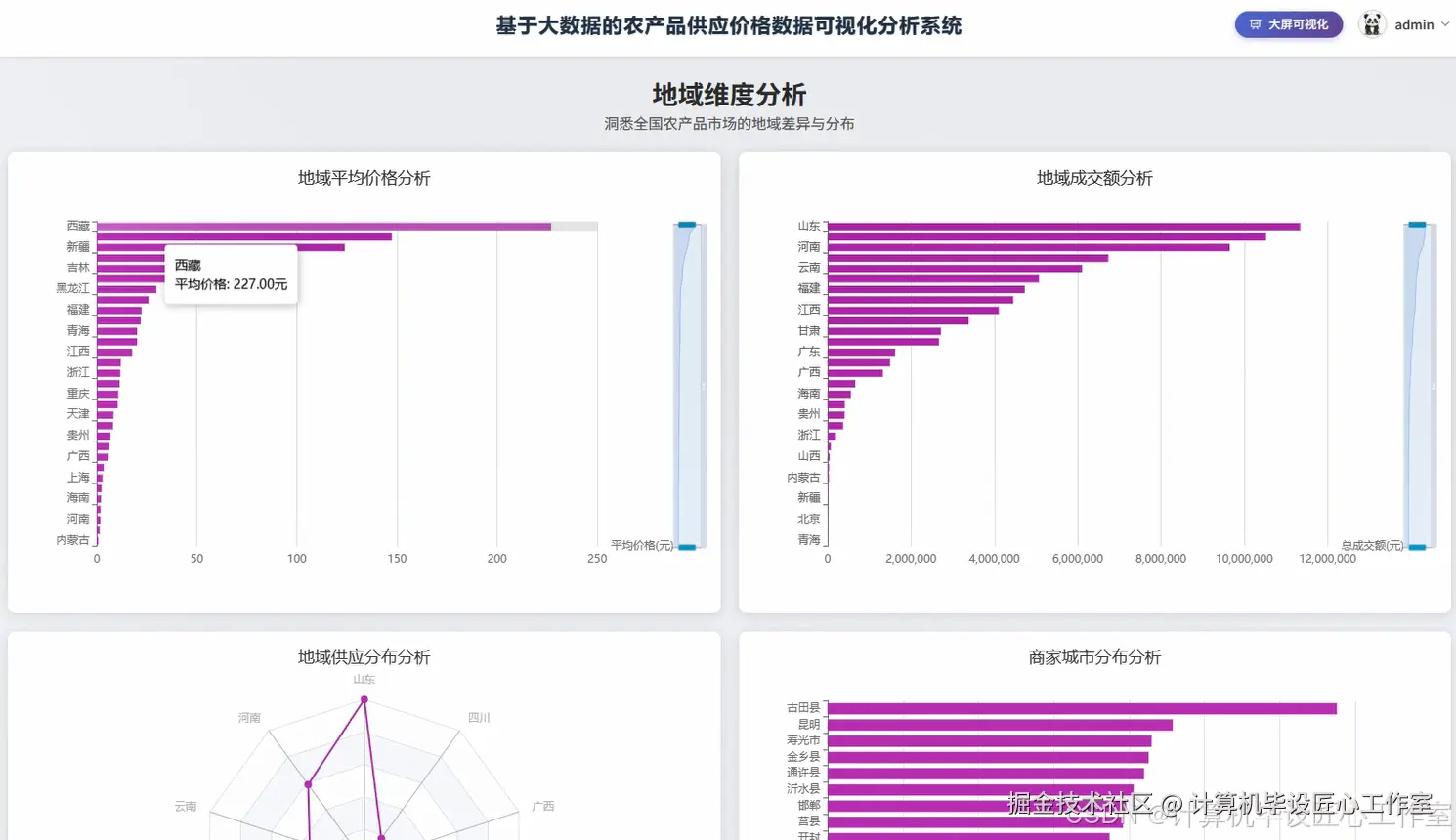Click the 福建 label in average price chart
Viewport: 1456px width, 840px height.
[x=78, y=309]
